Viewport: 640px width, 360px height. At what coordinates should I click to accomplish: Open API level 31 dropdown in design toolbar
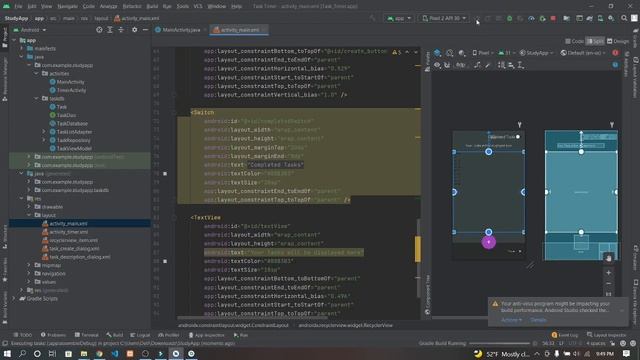coord(507,53)
